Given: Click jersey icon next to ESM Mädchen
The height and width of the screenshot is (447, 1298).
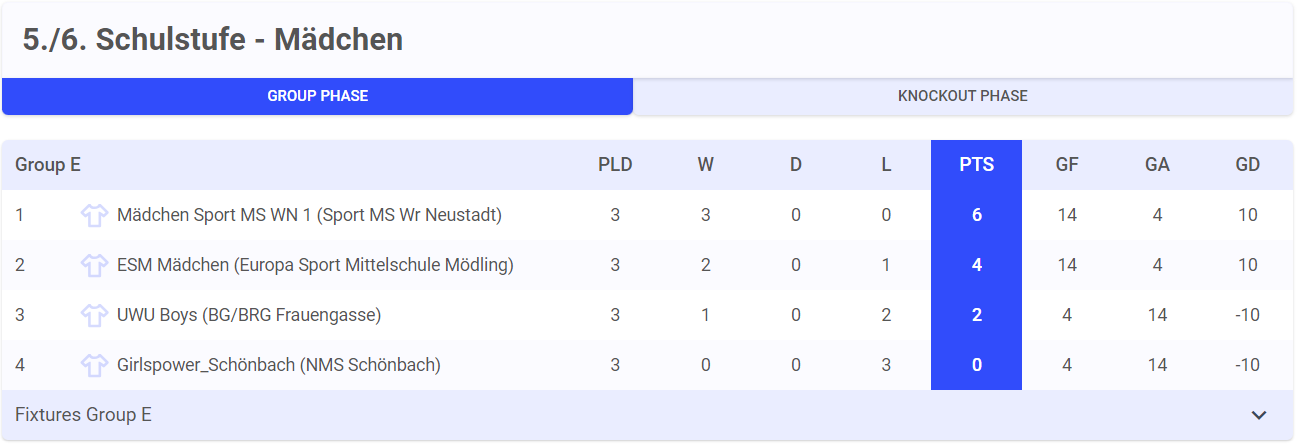Looking at the screenshot, I should 94,265.
